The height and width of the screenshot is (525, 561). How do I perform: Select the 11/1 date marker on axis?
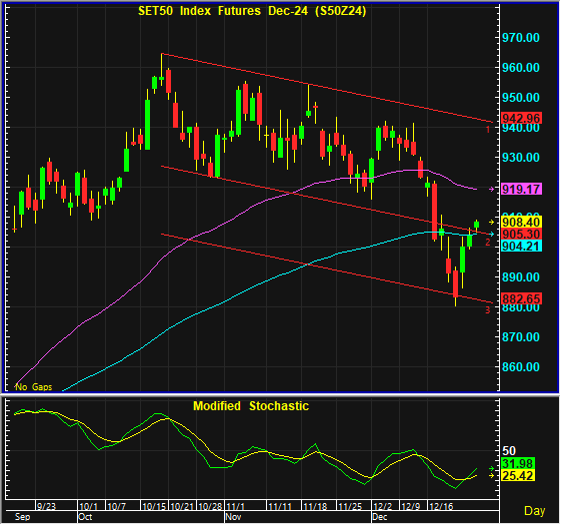coord(235,506)
